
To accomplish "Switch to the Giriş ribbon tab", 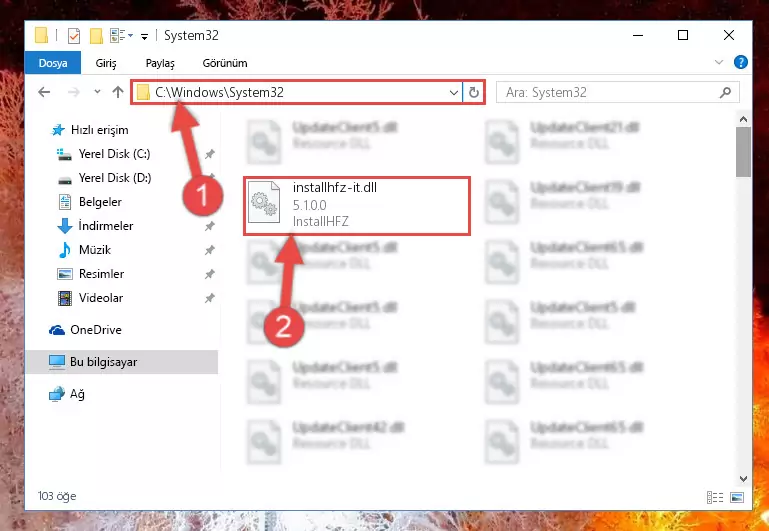I will (106, 63).
